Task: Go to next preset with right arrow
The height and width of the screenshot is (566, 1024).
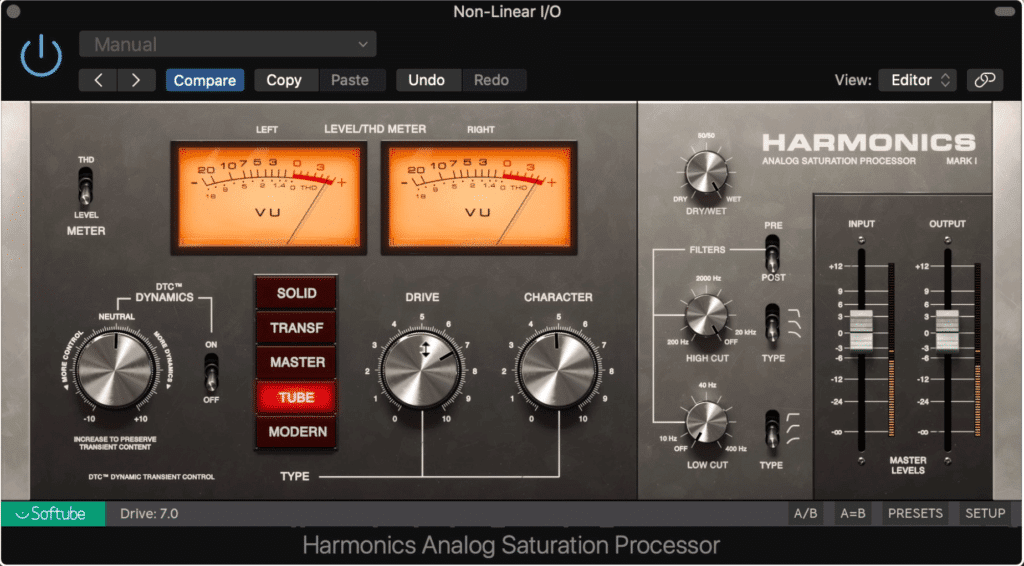Action: [x=136, y=80]
